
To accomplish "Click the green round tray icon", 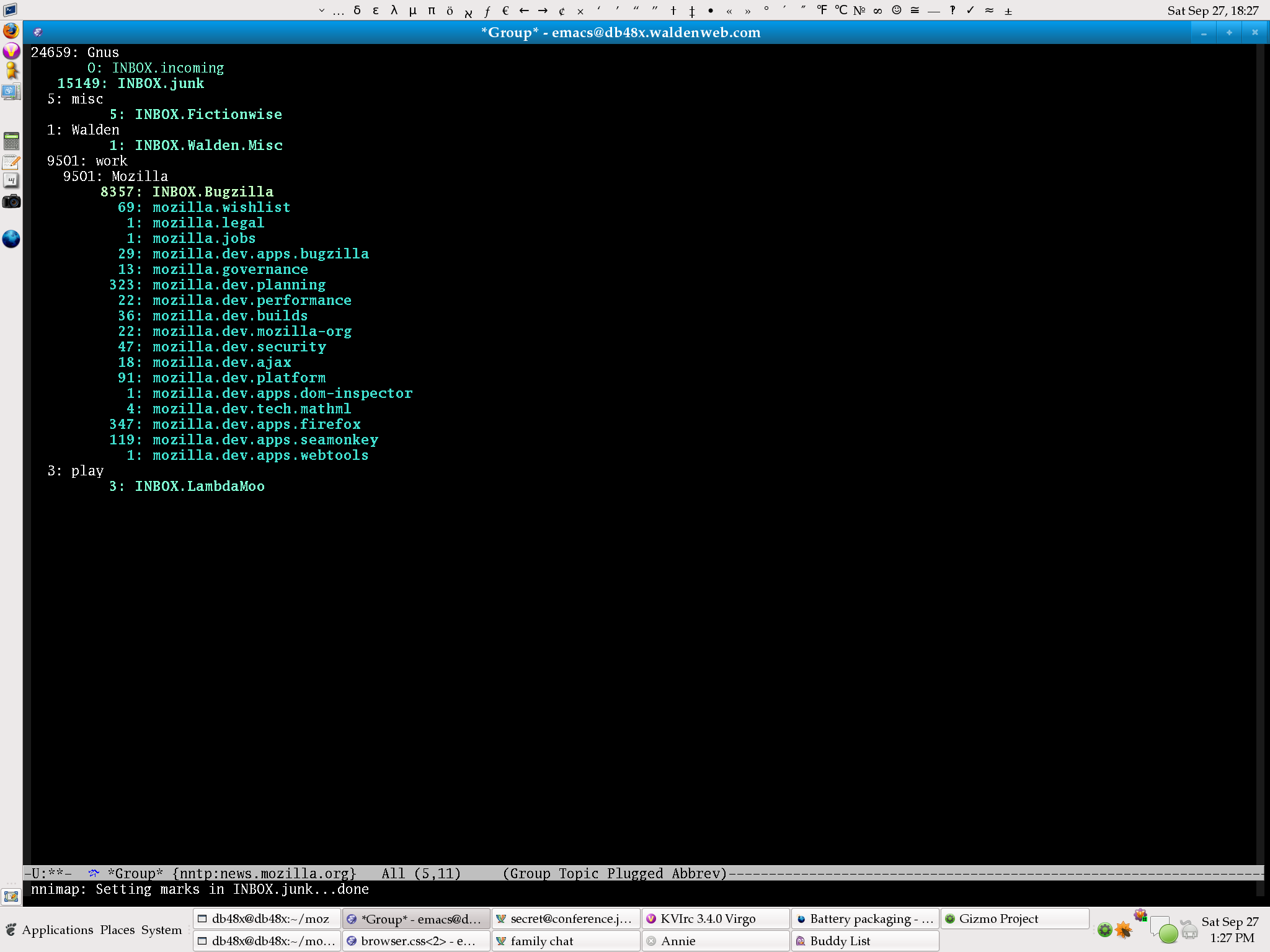I will pos(1104,930).
